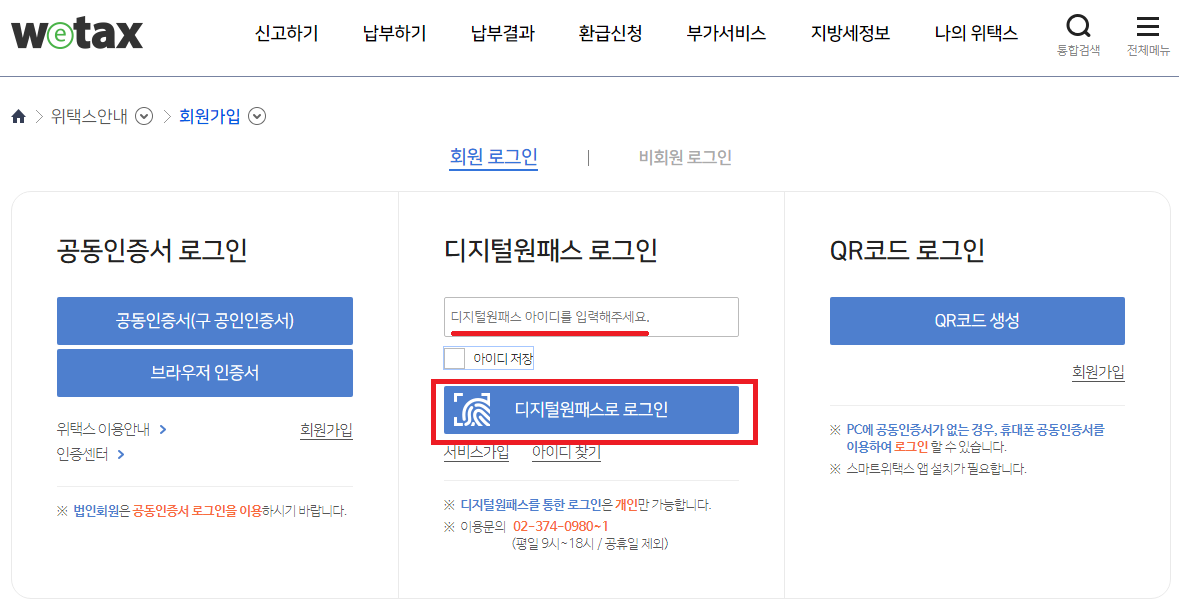Click the 공동인증서 로그인 heading

coord(152,250)
